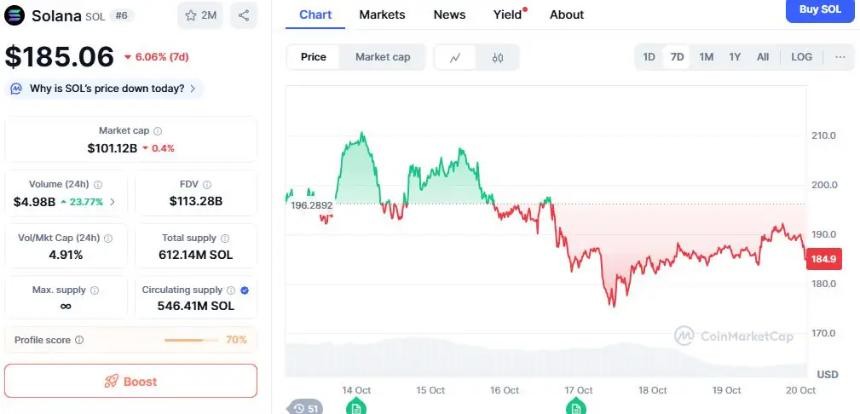Viewport: 860px width, 414px height.
Task: Toggle the LOG scale option
Action: tap(801, 57)
